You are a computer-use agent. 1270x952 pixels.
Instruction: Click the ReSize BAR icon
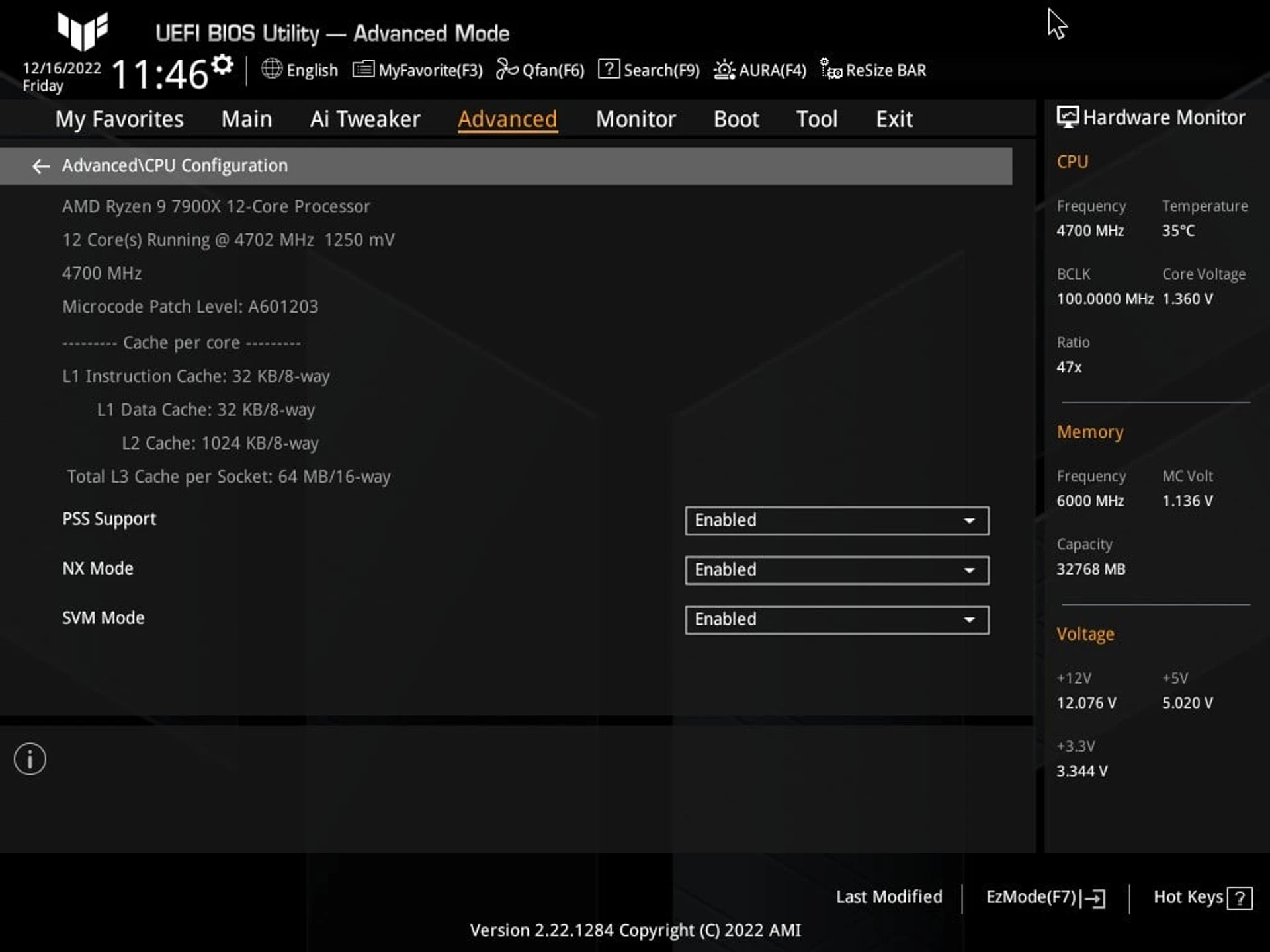coord(831,69)
